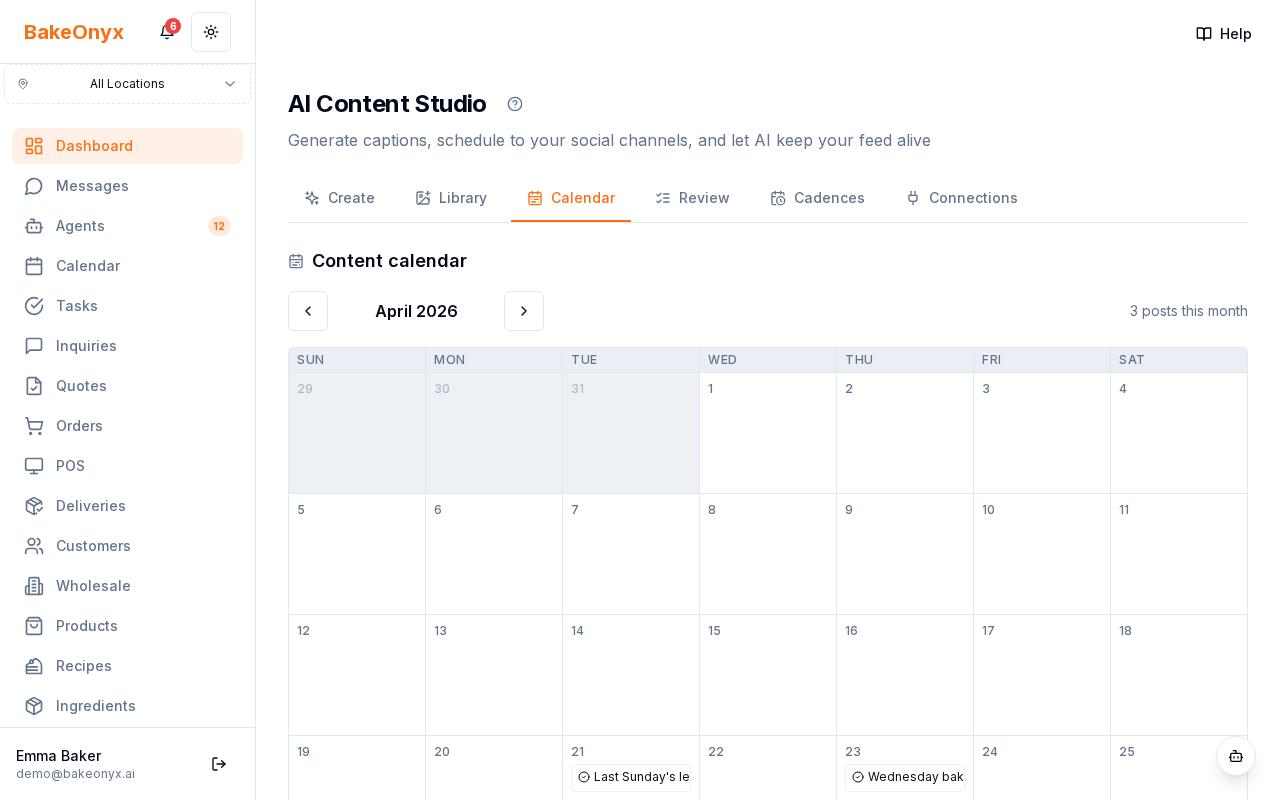Image resolution: width=1280 pixels, height=800 pixels.
Task: Navigate to Recipes in the sidebar
Action: click(x=84, y=666)
